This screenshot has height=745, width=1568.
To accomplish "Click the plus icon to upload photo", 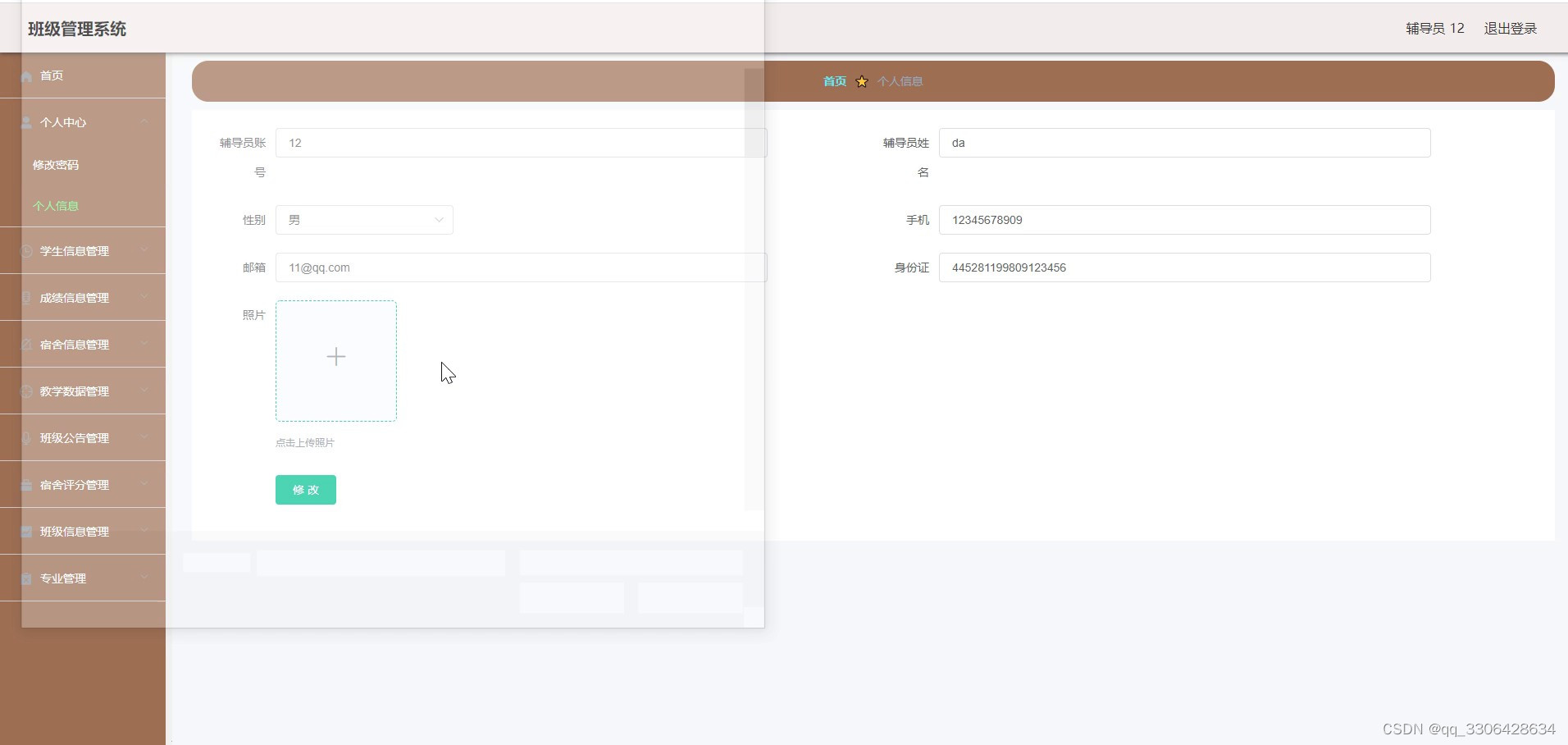I will click(336, 356).
